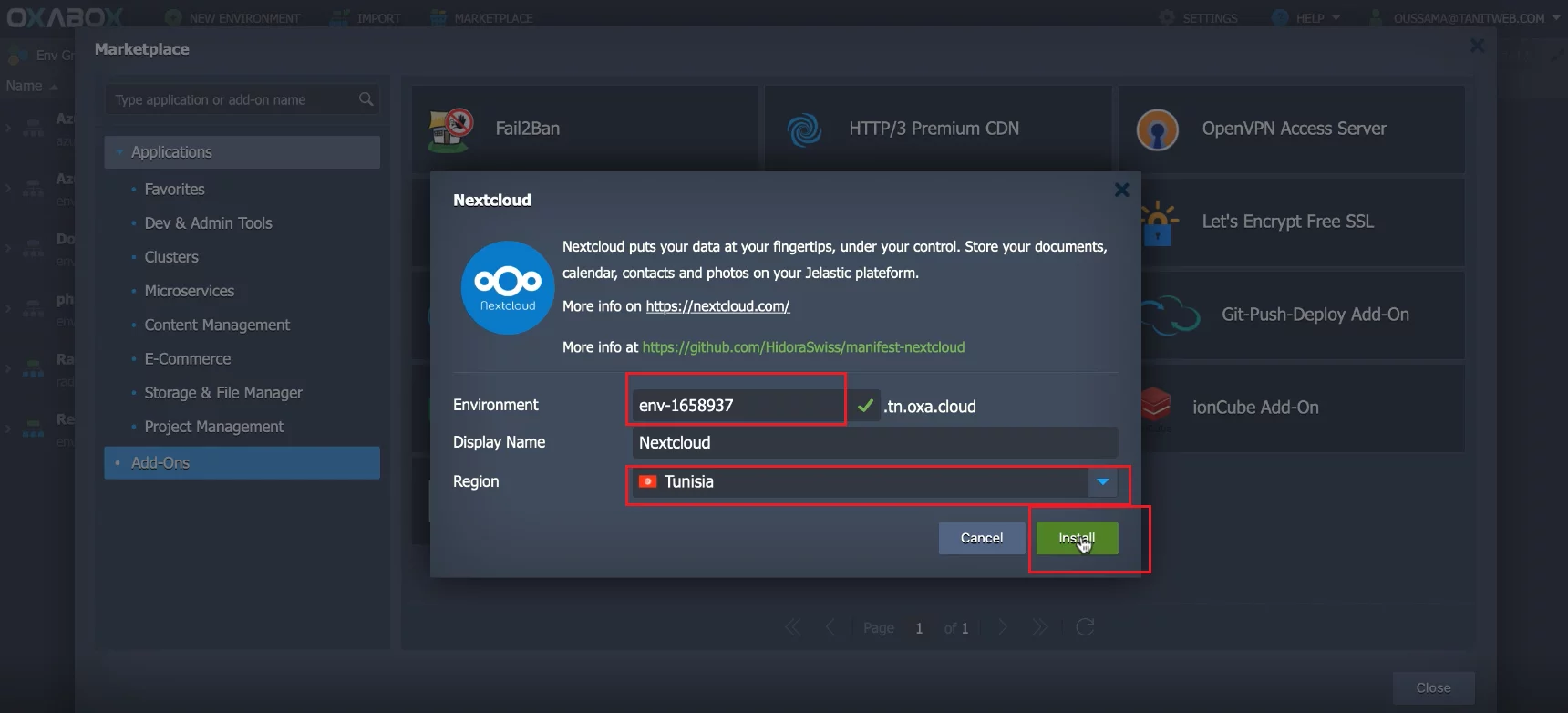The image size is (1568, 713).
Task: Go to next page of results
Action: (1003, 627)
